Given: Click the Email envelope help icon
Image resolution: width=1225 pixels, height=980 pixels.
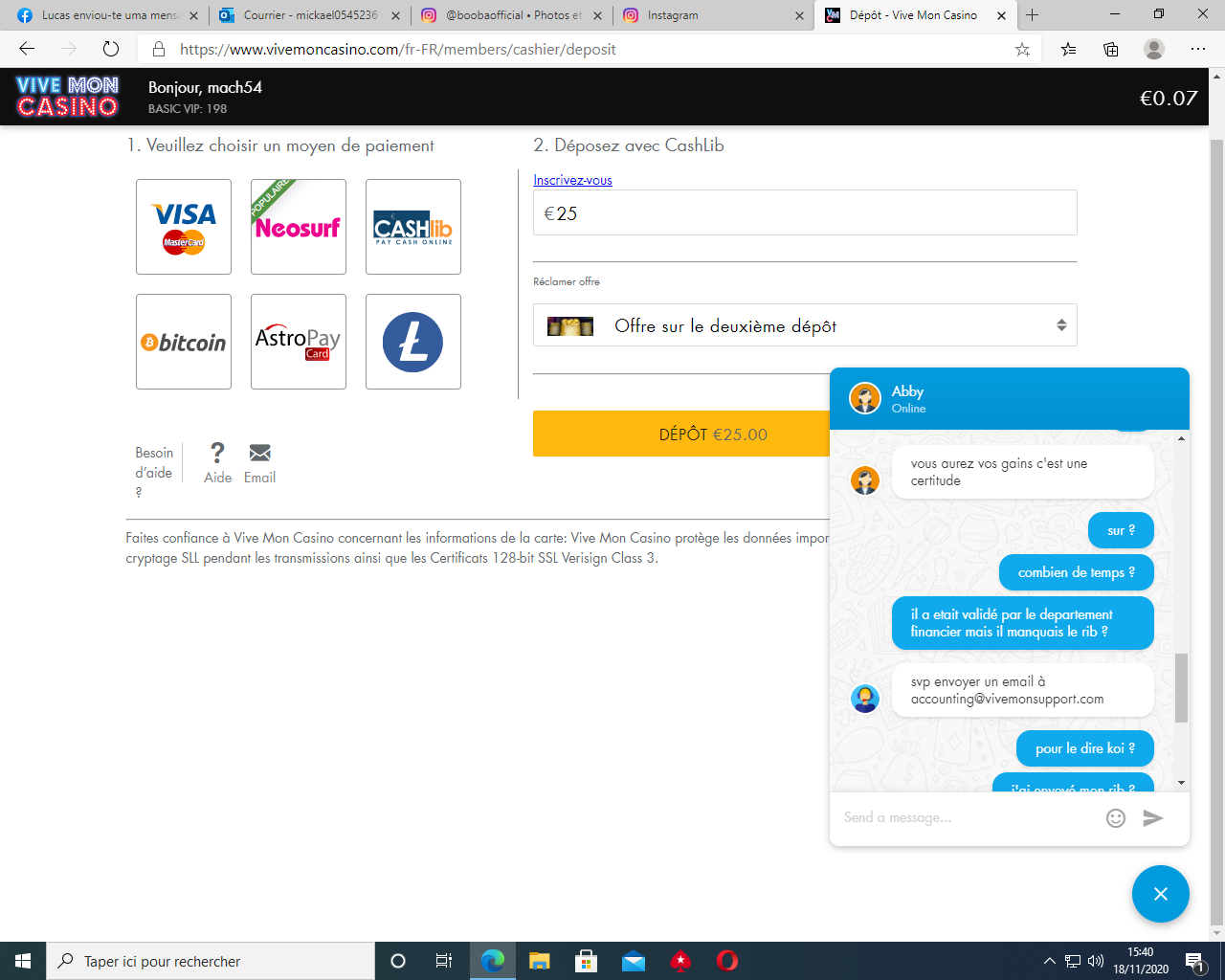Looking at the screenshot, I should 259,463.
